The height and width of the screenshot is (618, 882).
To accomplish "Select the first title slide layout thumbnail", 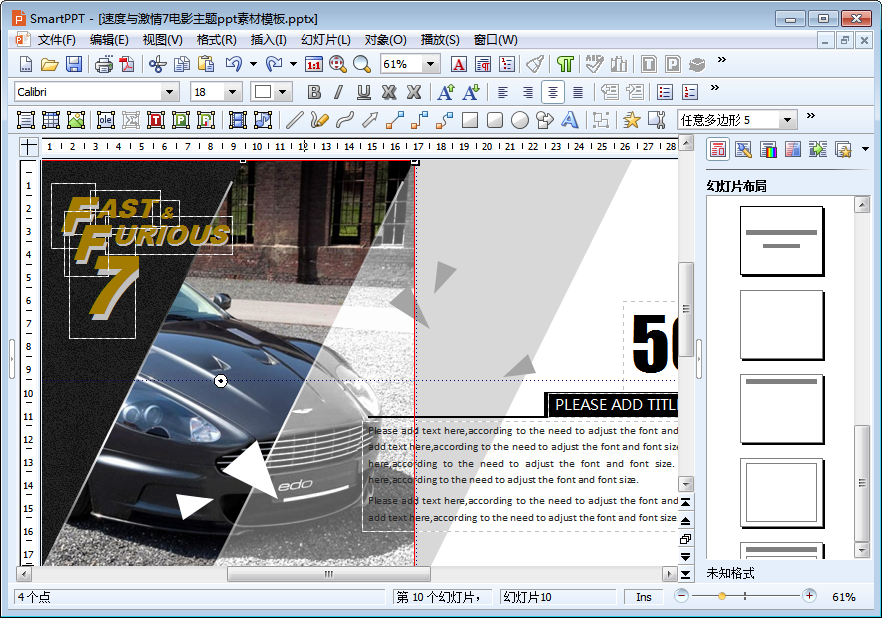I will 781,240.
